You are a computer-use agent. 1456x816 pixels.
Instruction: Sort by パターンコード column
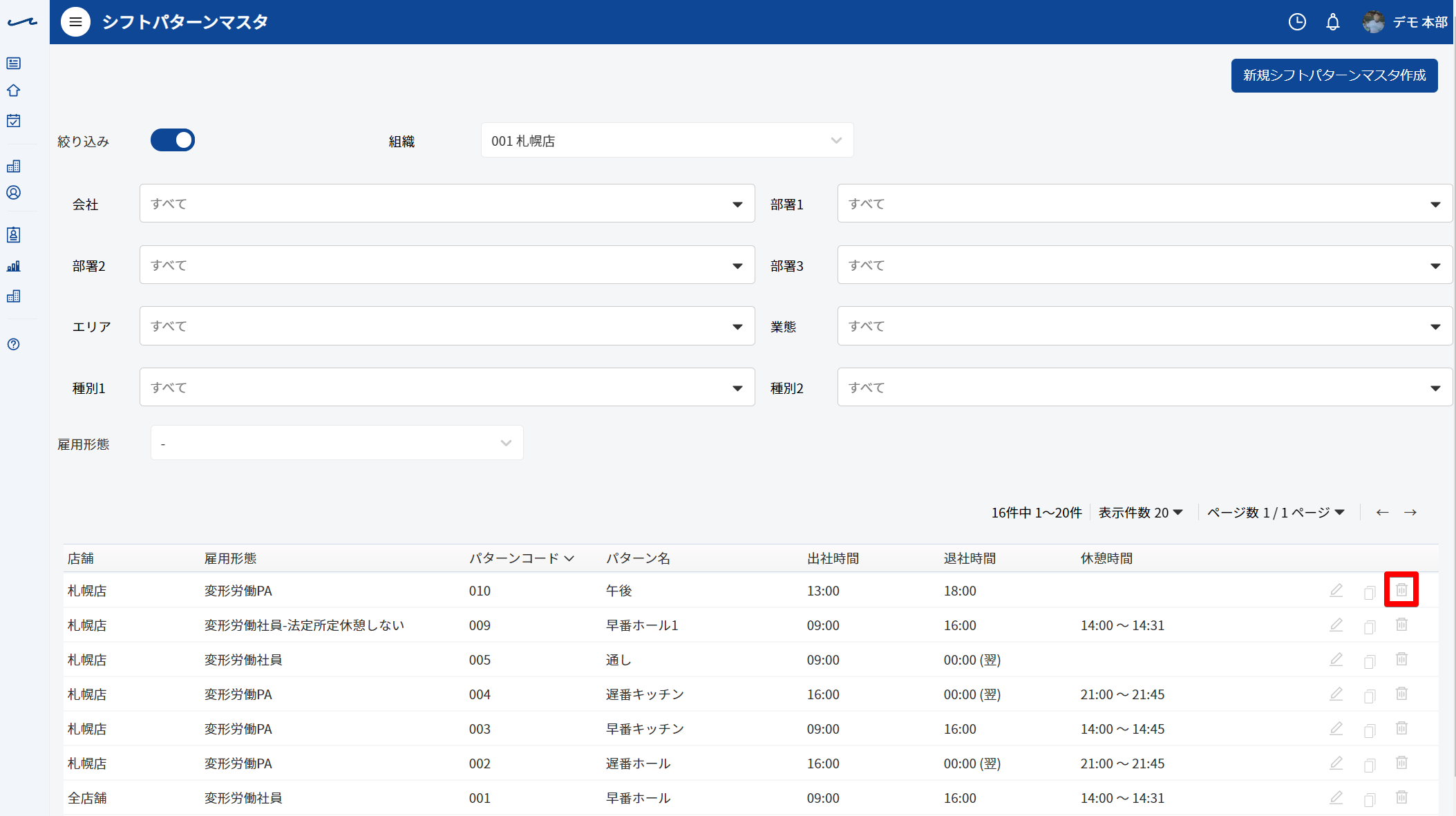(522, 558)
